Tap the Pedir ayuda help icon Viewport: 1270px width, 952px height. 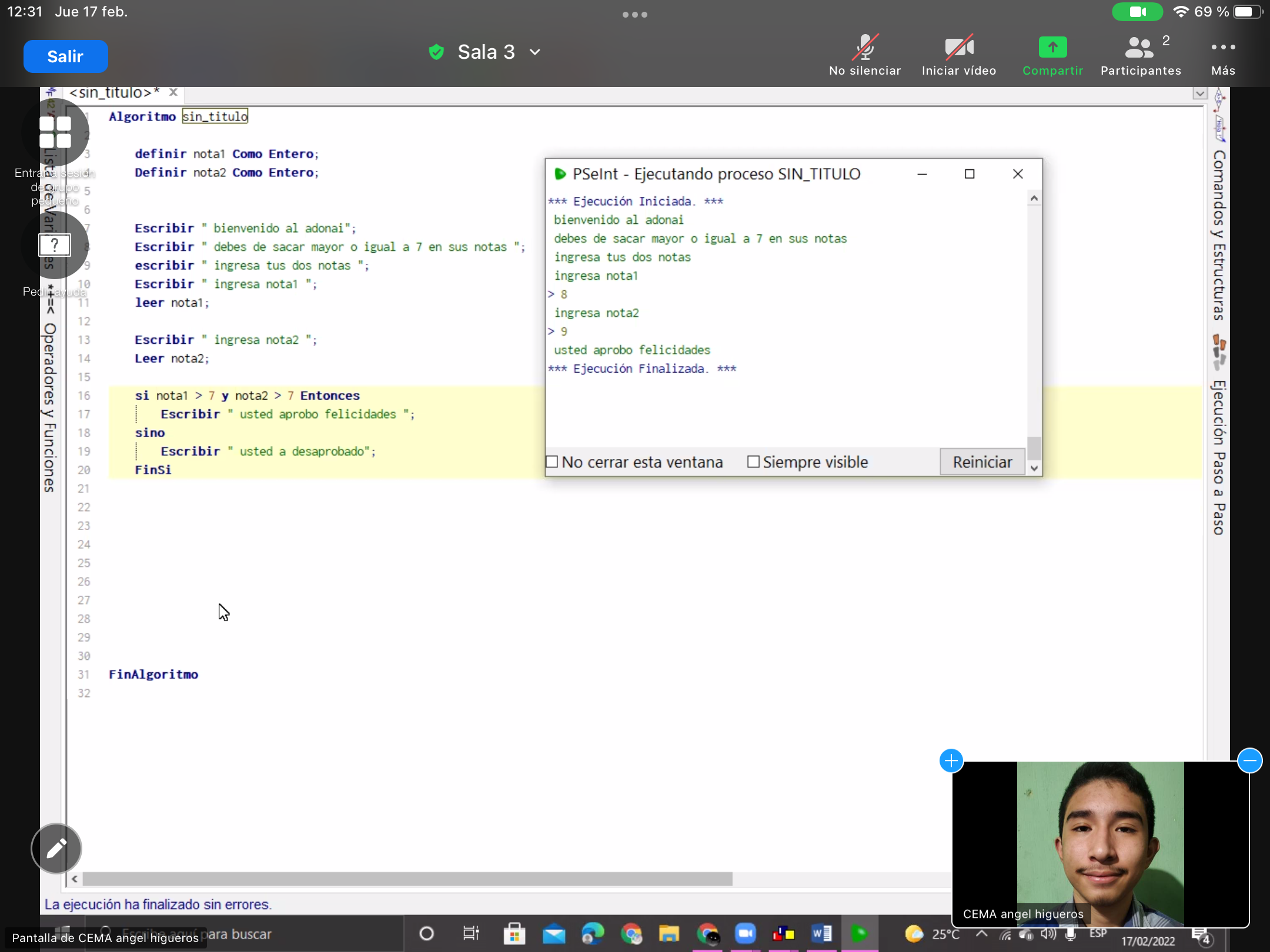[x=55, y=245]
